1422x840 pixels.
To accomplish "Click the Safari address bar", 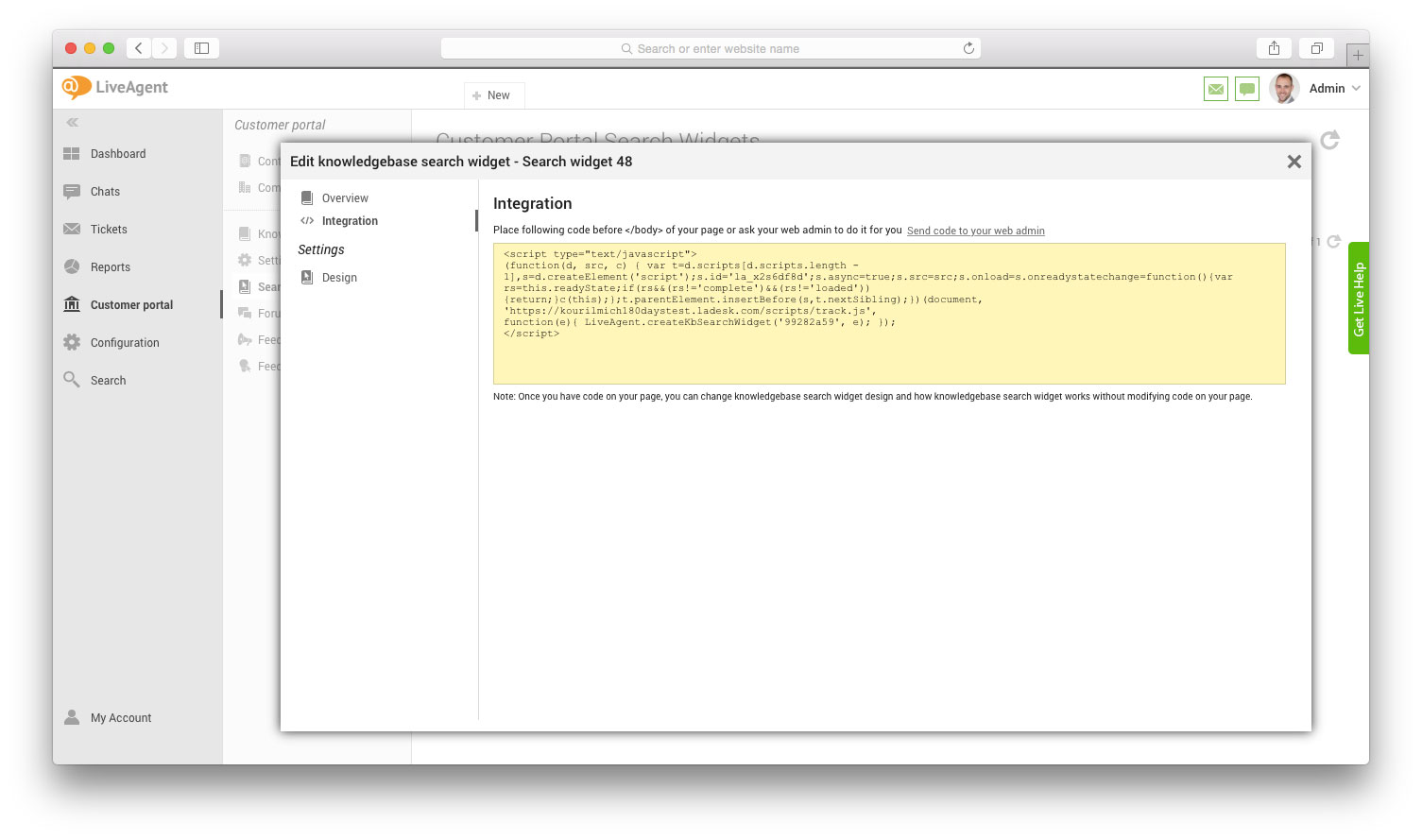I will (x=709, y=48).
